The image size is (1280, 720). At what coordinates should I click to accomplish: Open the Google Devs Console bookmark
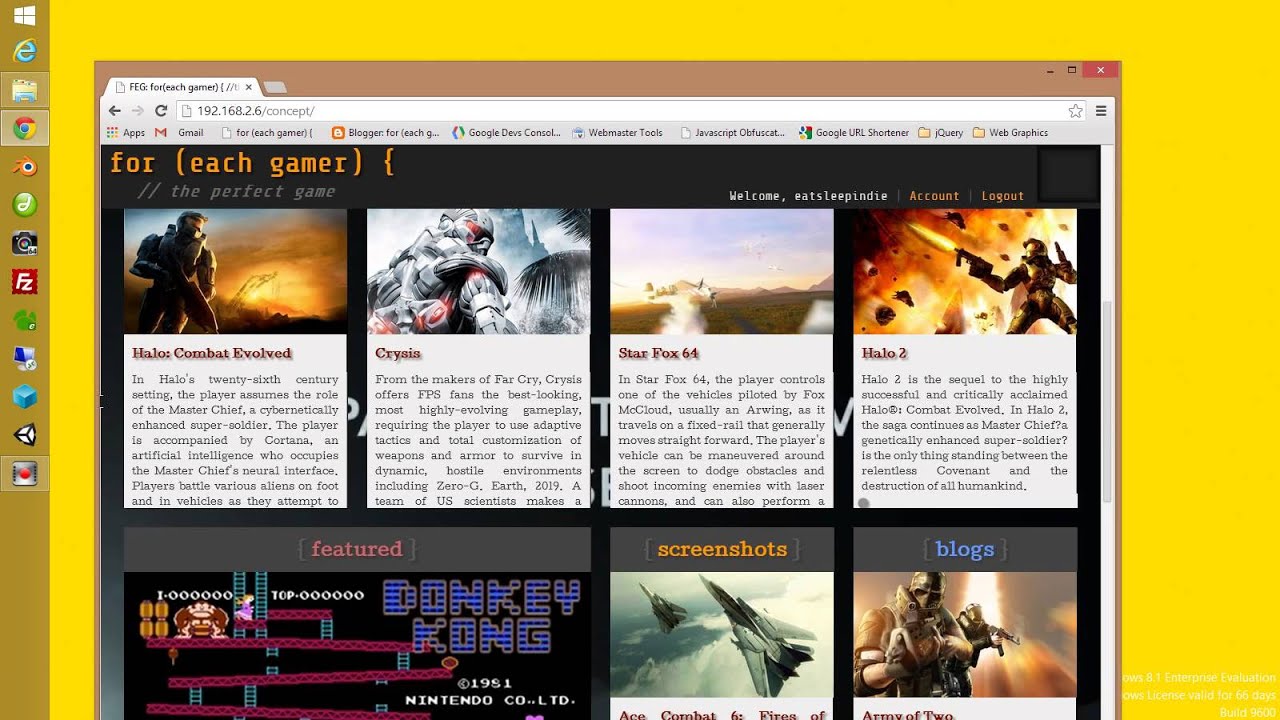(506, 132)
